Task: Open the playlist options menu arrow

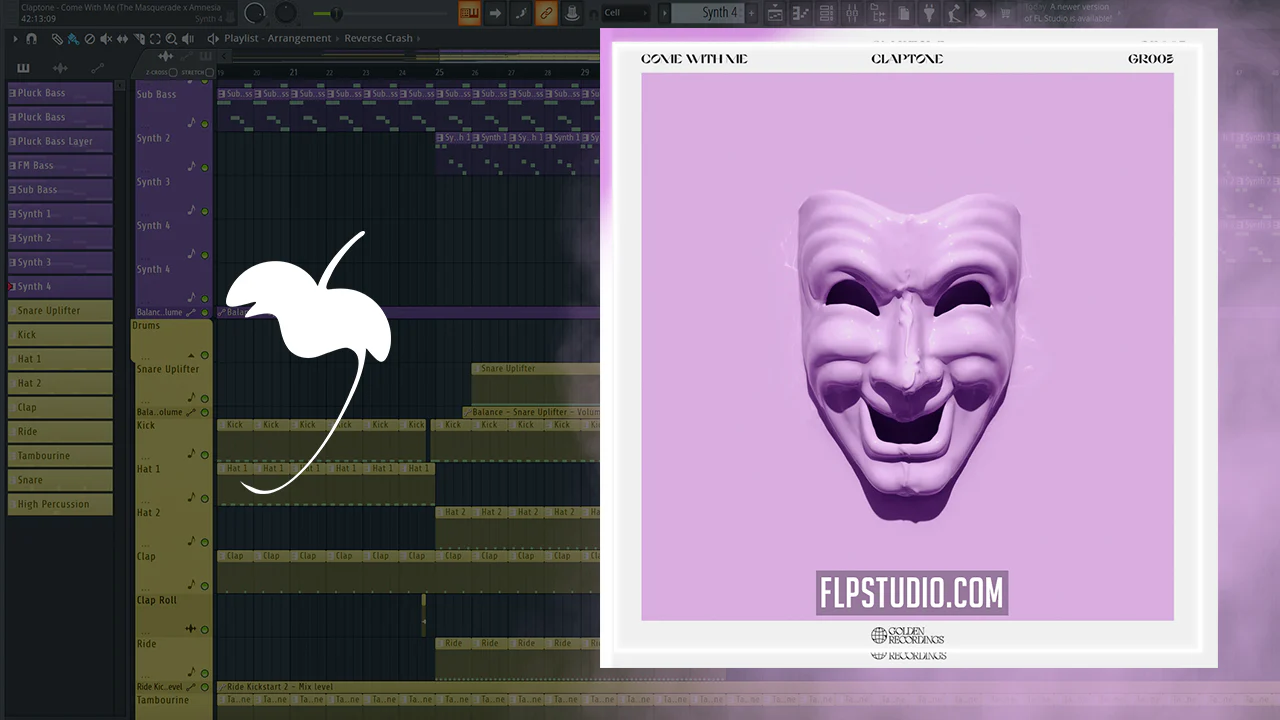Action: 17,39
